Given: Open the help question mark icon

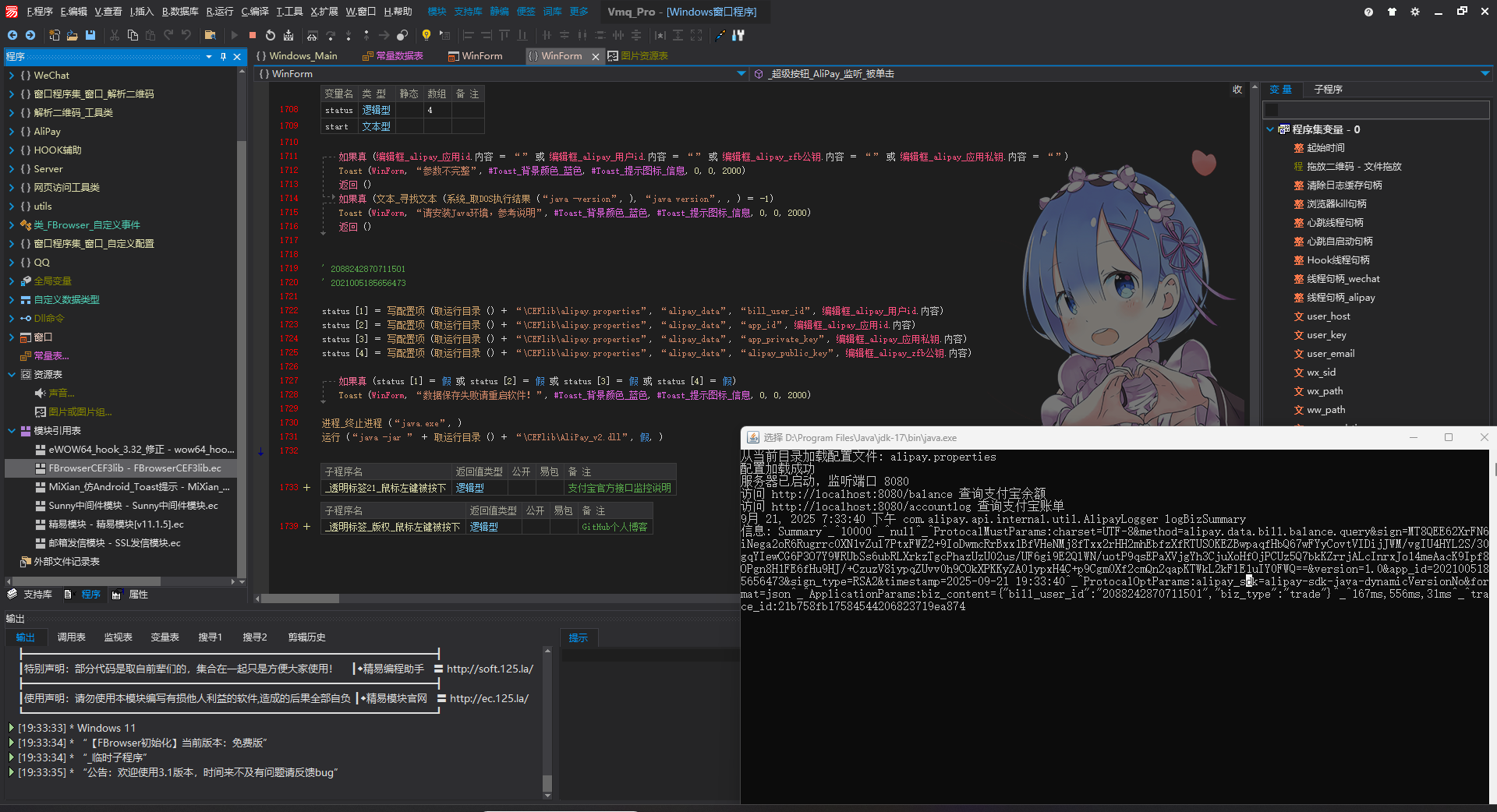Looking at the screenshot, I should [x=1368, y=12].
